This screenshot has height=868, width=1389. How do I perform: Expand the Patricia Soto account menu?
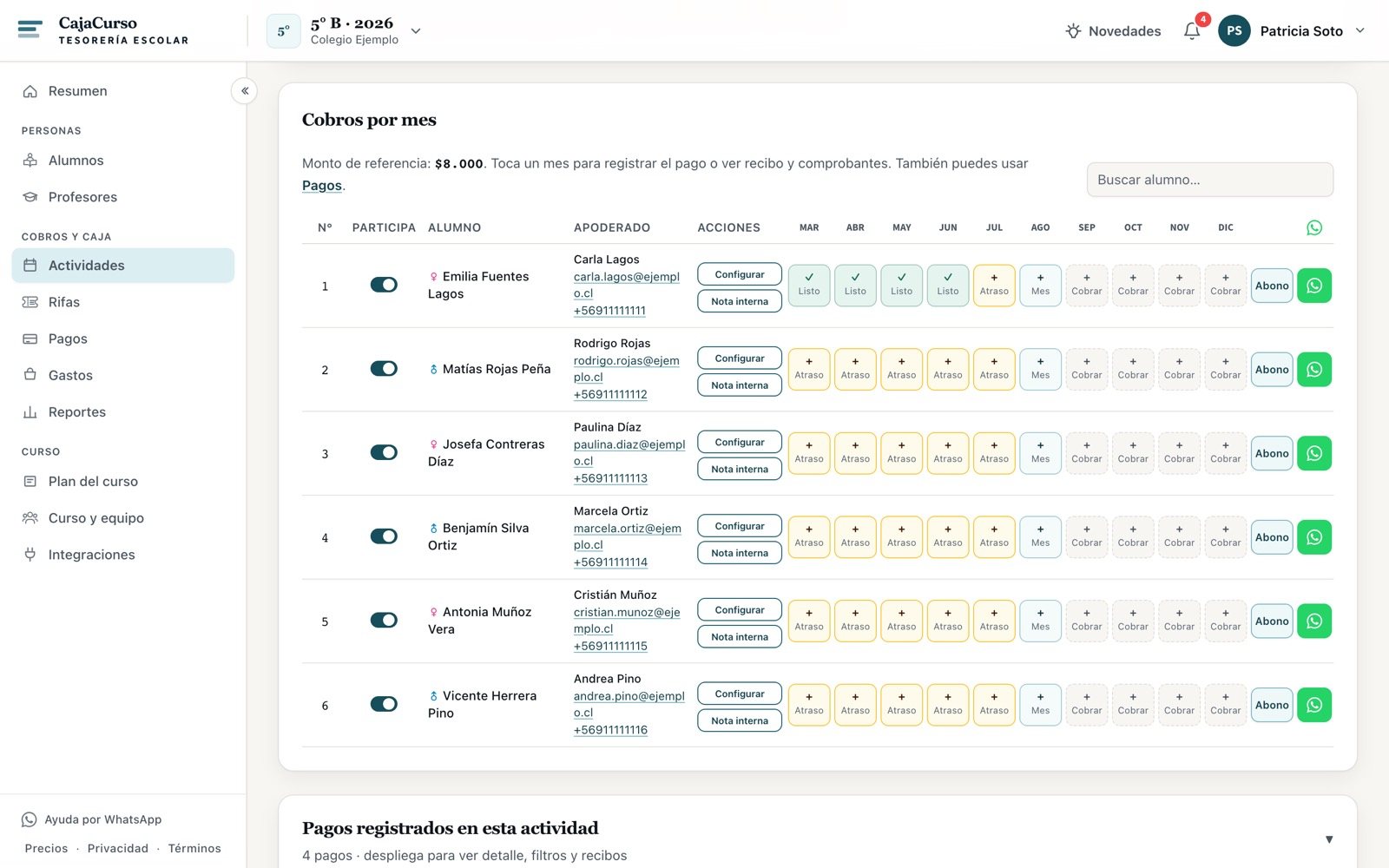pos(1359,30)
